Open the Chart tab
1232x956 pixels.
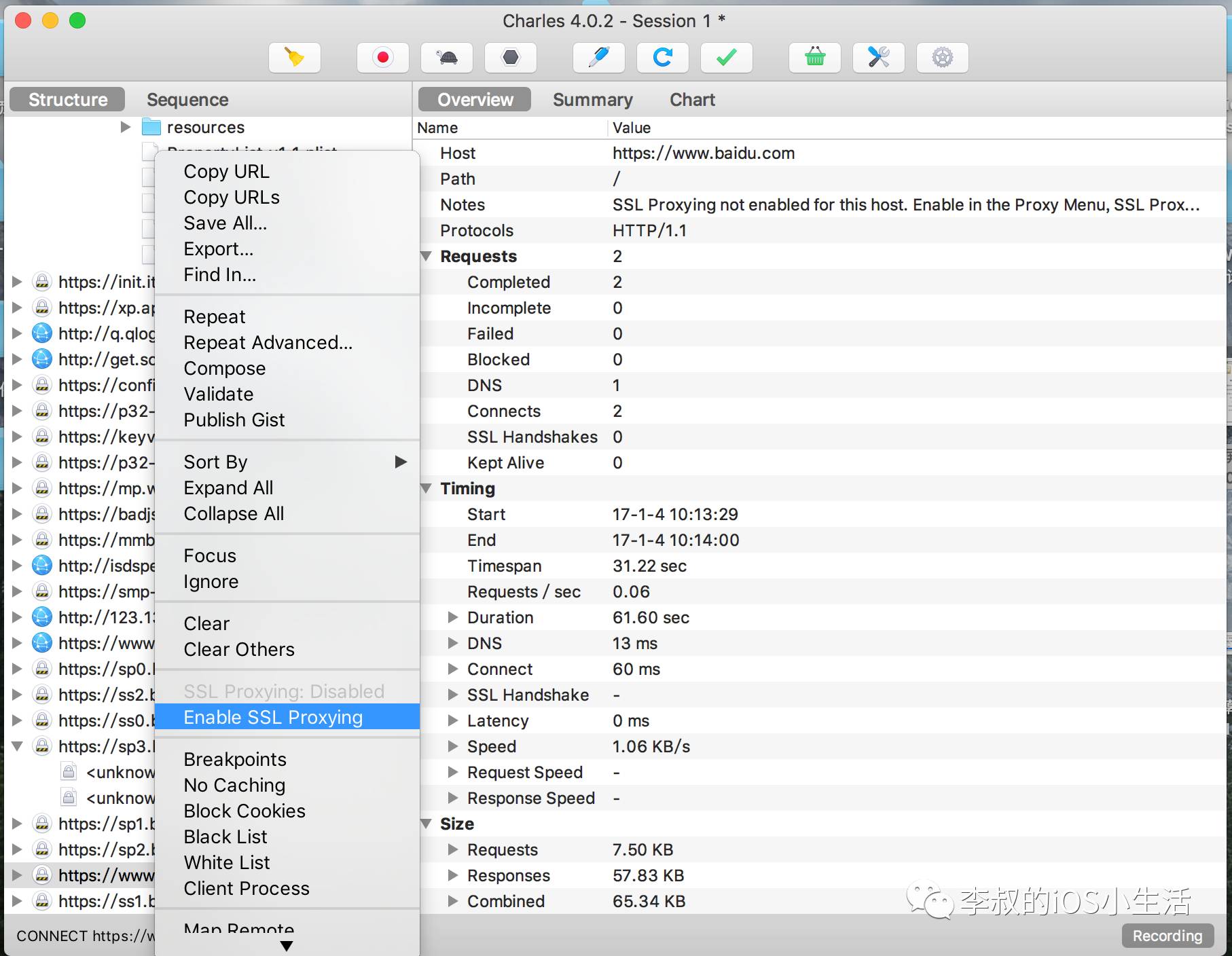pyautogui.click(x=692, y=100)
